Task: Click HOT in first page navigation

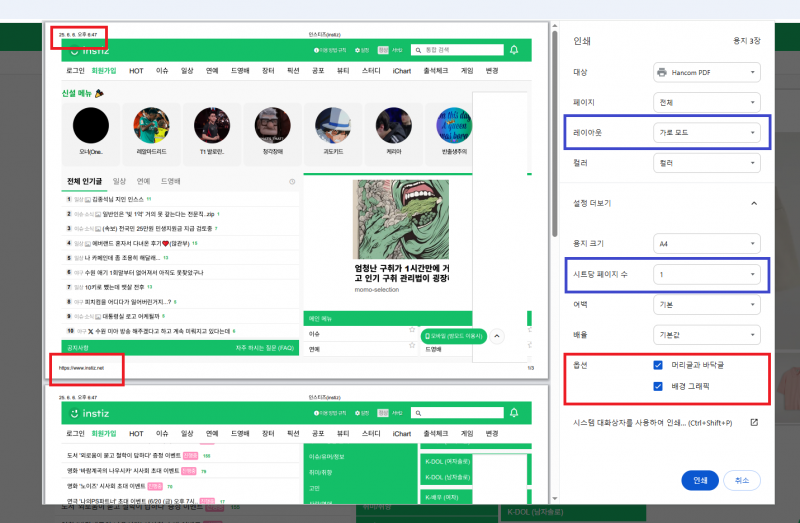Action: 136,71
